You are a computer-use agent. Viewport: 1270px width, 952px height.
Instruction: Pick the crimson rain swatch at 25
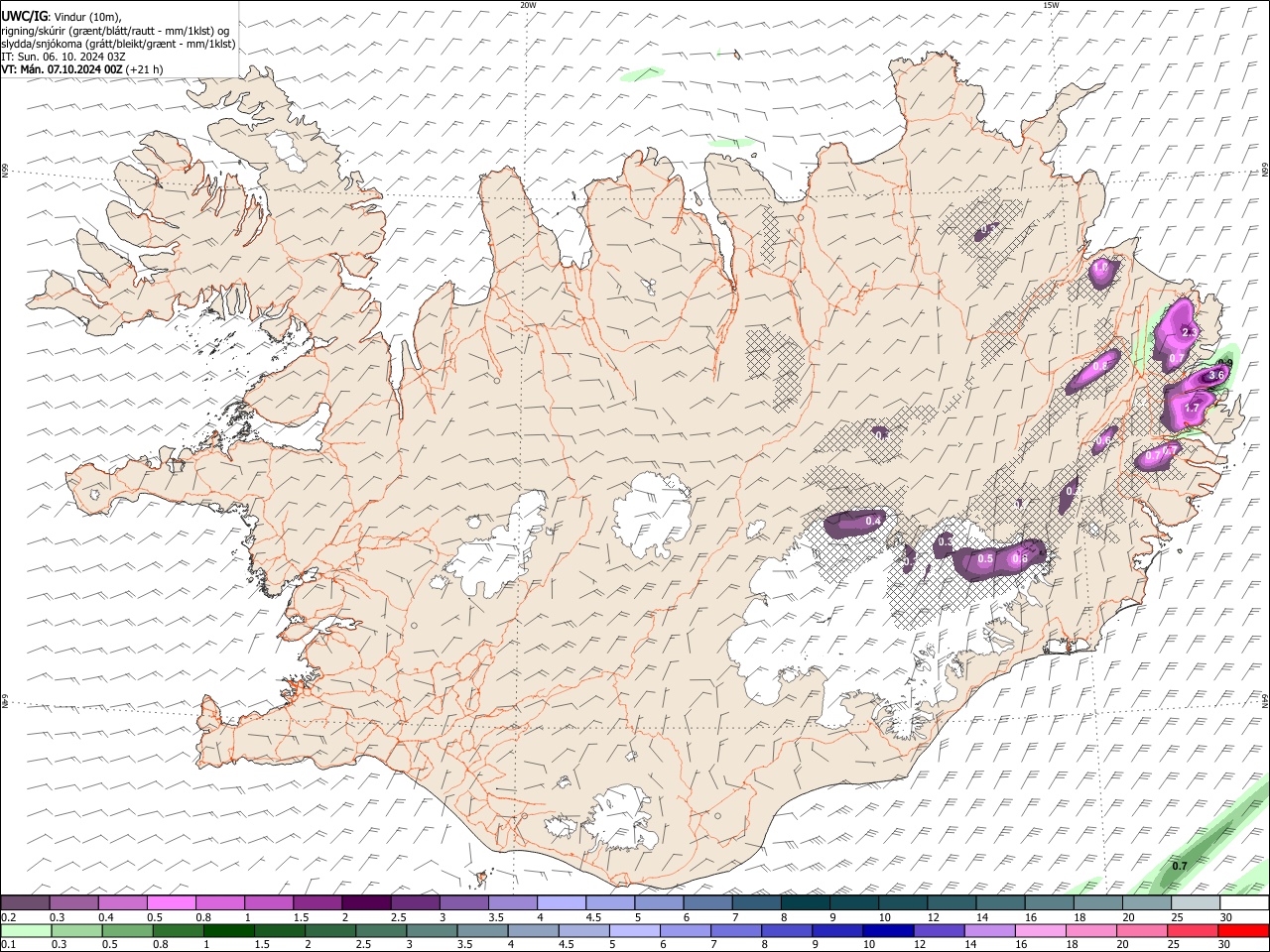(1194, 930)
